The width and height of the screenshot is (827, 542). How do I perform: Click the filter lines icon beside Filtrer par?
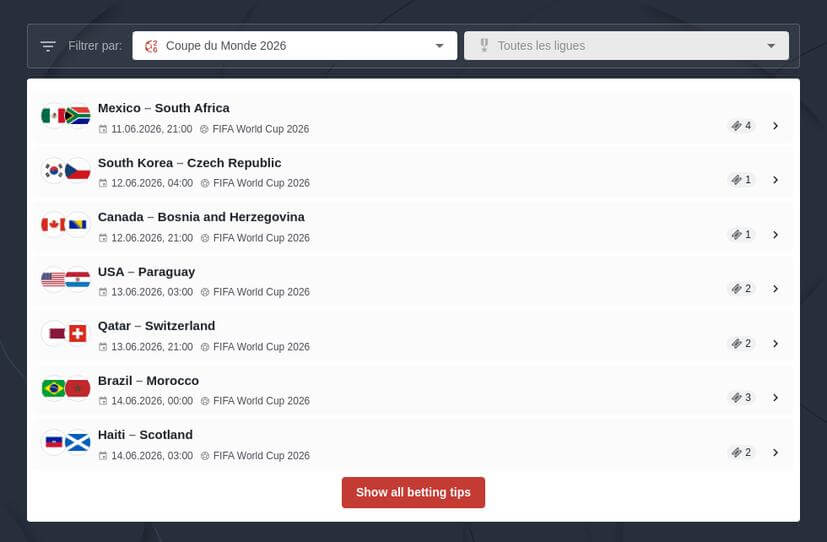pyautogui.click(x=48, y=46)
